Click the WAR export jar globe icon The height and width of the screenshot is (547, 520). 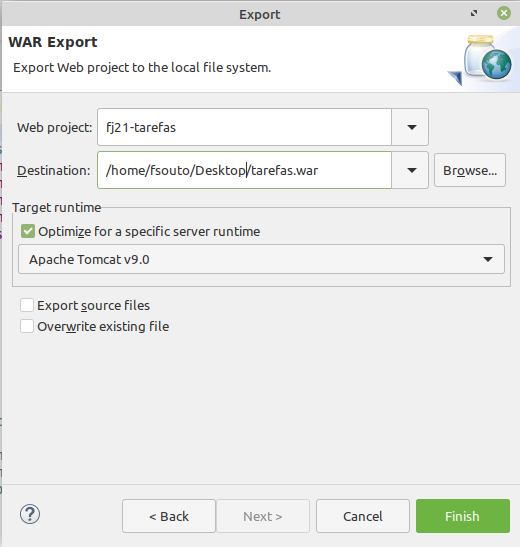pos(481,60)
